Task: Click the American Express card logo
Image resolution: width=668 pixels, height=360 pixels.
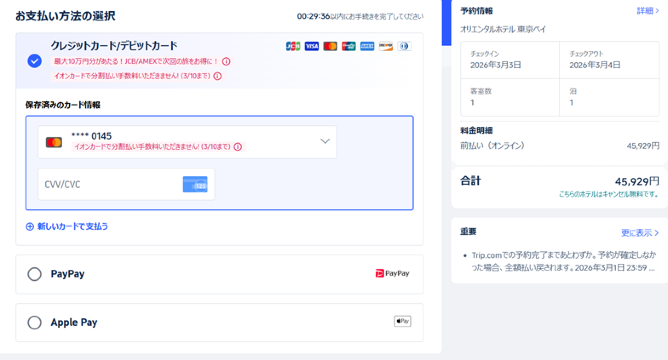Action: (x=367, y=46)
